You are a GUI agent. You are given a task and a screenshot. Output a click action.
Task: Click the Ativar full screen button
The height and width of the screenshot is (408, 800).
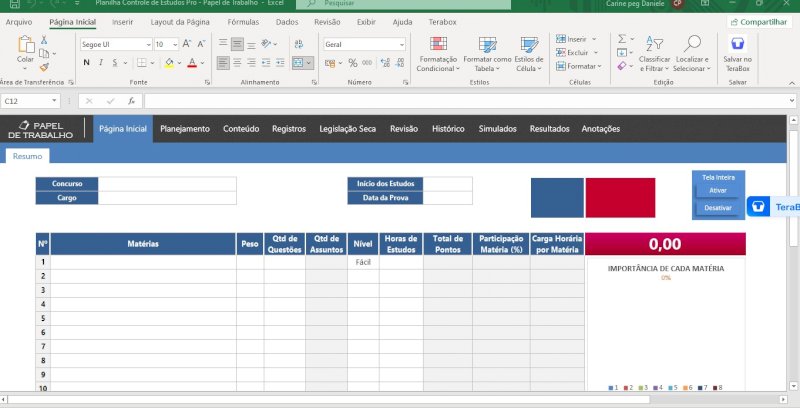click(717, 190)
